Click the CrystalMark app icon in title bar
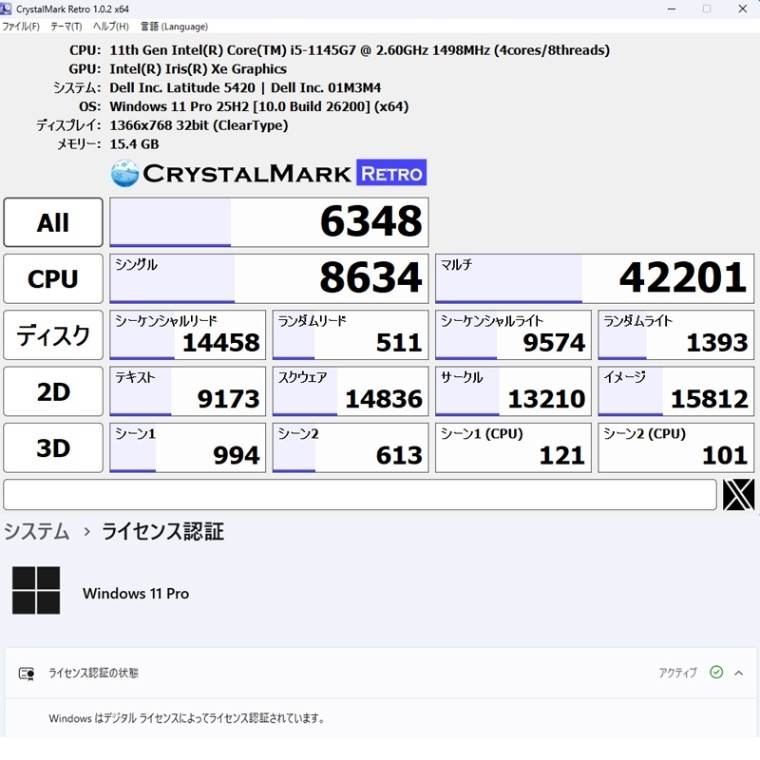Screen dimensions: 760x760 [6, 9]
